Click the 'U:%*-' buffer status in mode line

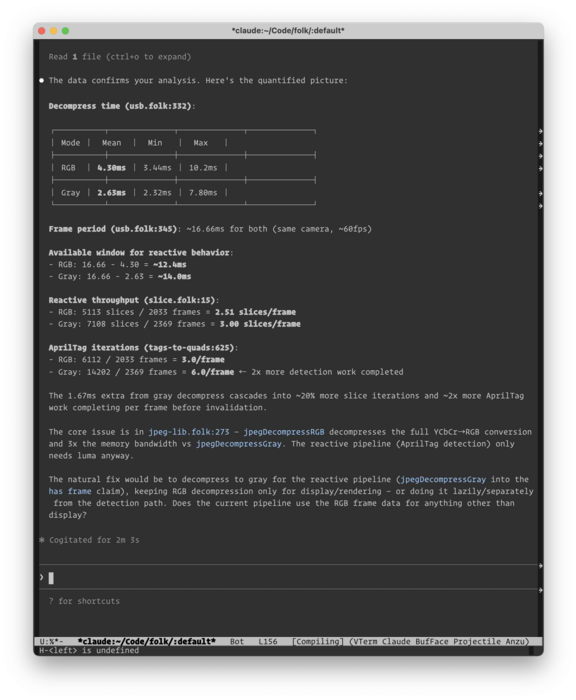pyautogui.click(x=51, y=642)
